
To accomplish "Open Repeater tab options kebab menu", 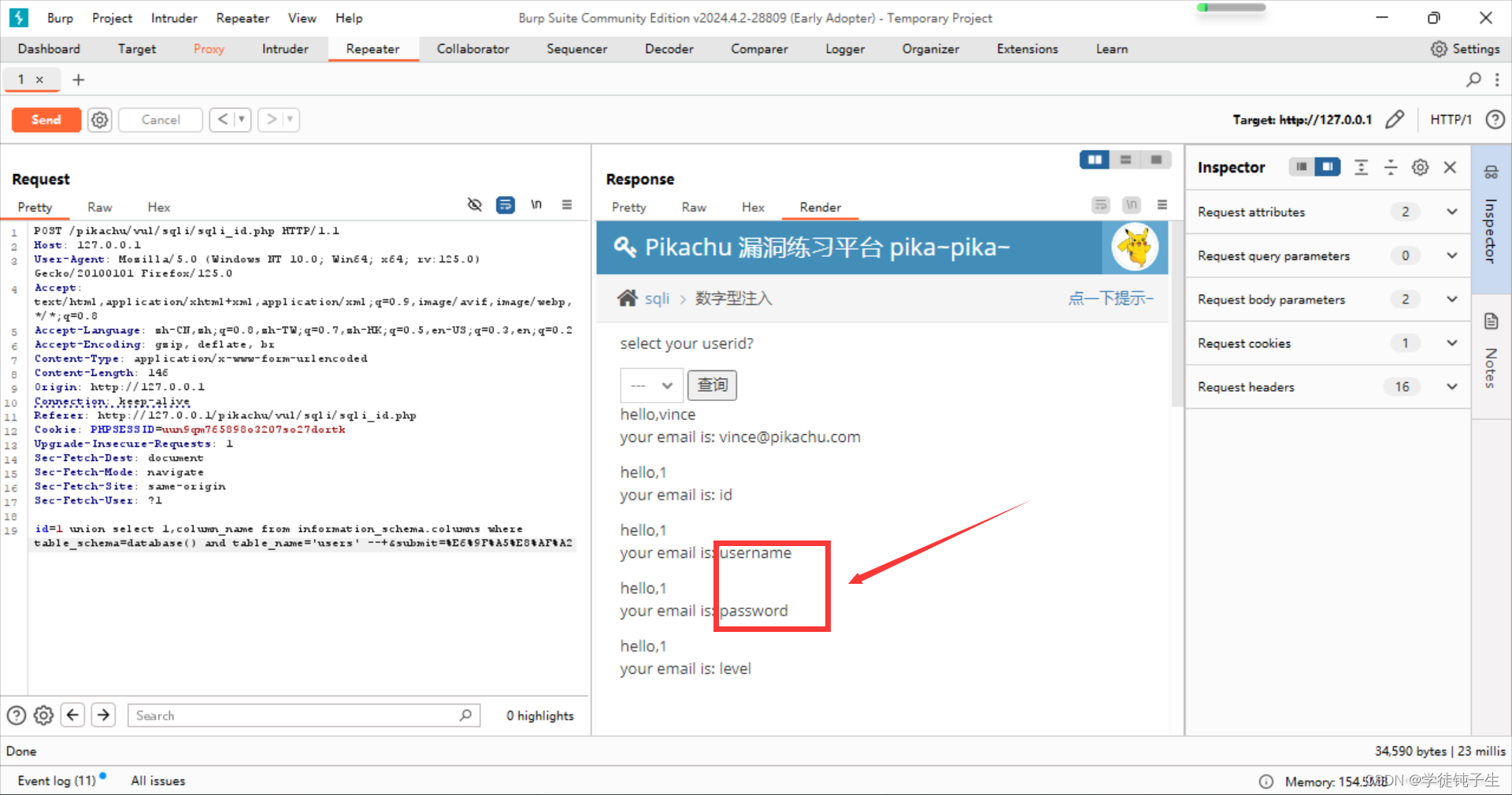I will [1497, 80].
